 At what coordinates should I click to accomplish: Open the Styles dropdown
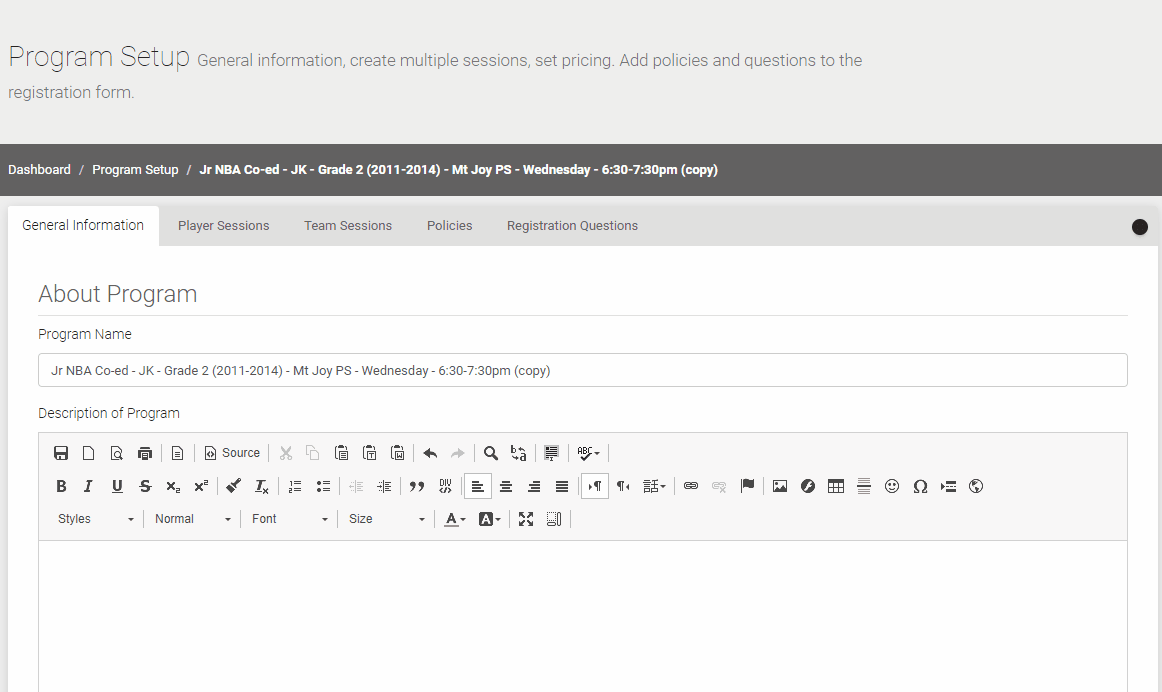pyautogui.click(x=95, y=519)
